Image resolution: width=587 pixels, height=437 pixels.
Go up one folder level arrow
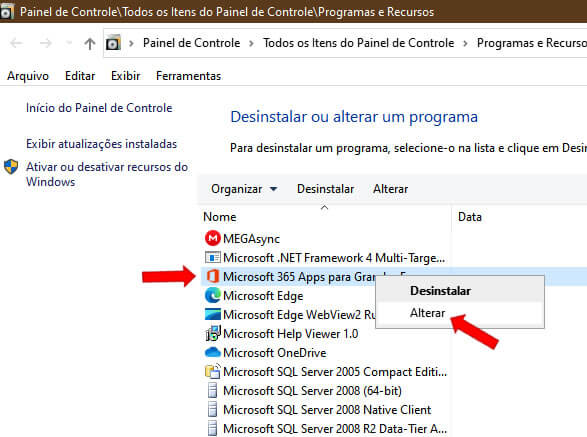point(89,43)
